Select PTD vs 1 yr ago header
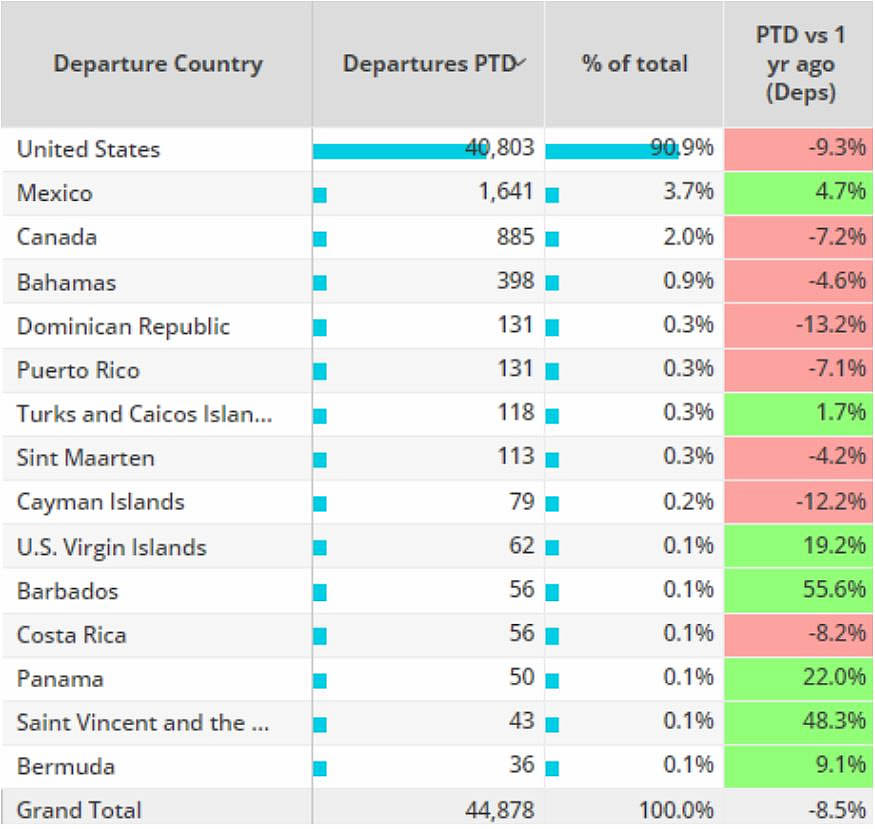875x829 pixels. [x=799, y=64]
